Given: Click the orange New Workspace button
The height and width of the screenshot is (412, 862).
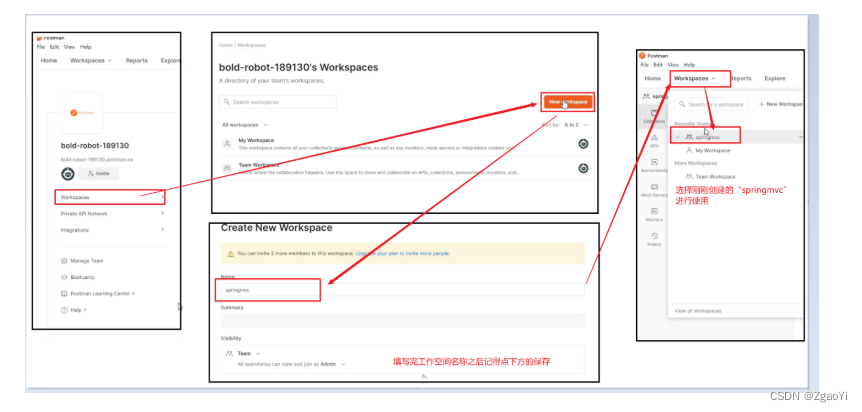Looking at the screenshot, I should click(x=568, y=102).
